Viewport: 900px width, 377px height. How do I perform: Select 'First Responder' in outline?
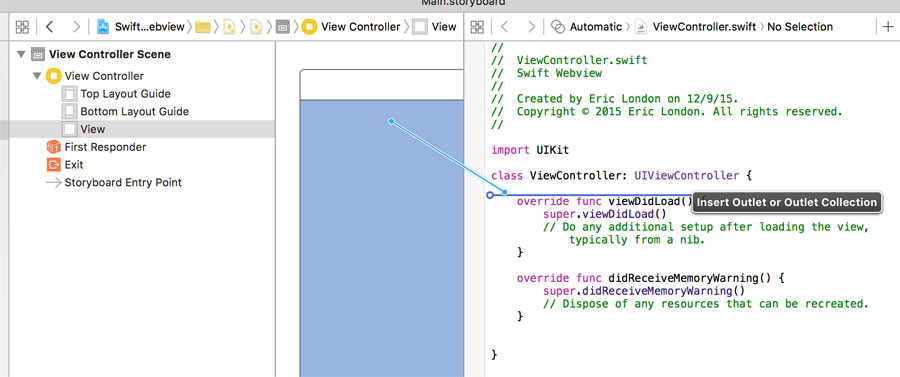105,147
